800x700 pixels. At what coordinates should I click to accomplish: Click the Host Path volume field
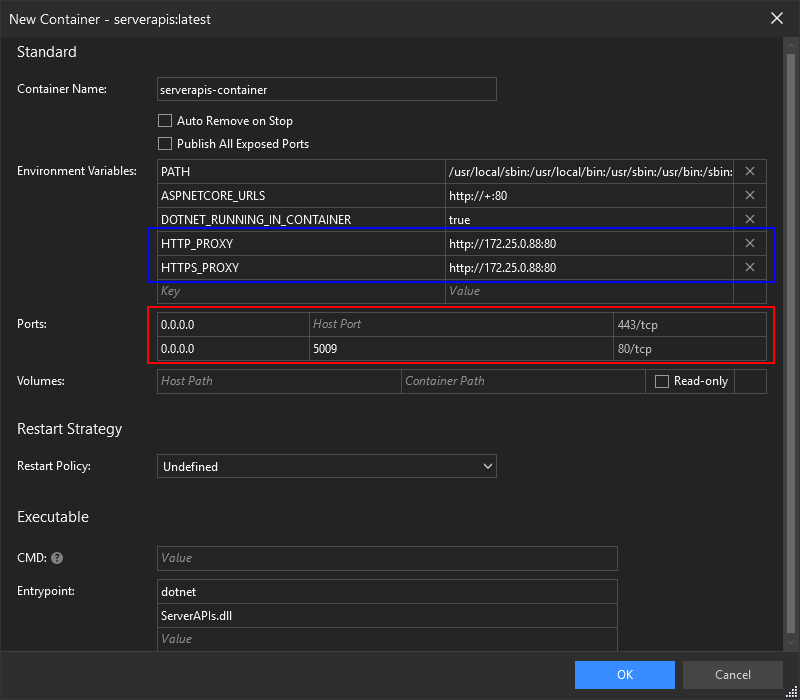pos(279,381)
